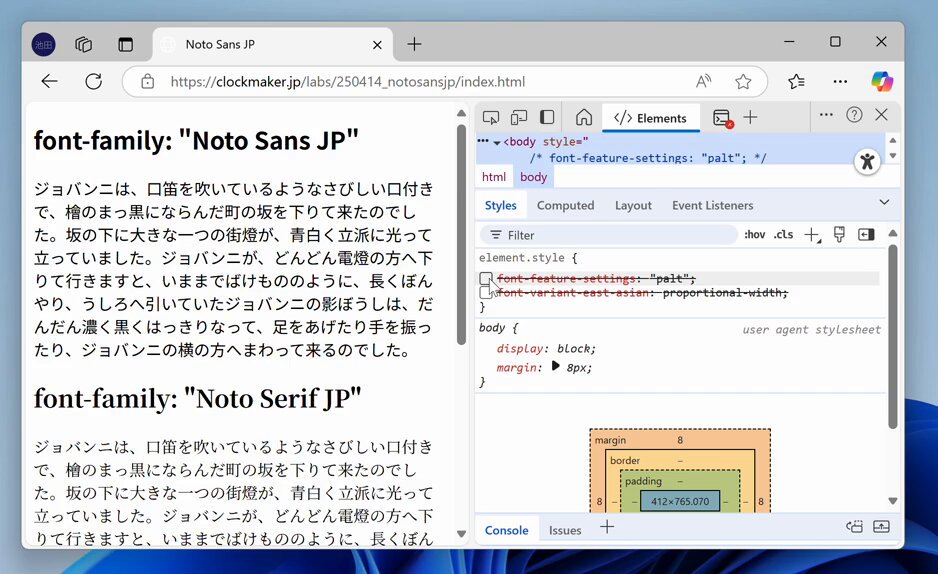
Task: Toggle element state with :hov
Action: 754,234
